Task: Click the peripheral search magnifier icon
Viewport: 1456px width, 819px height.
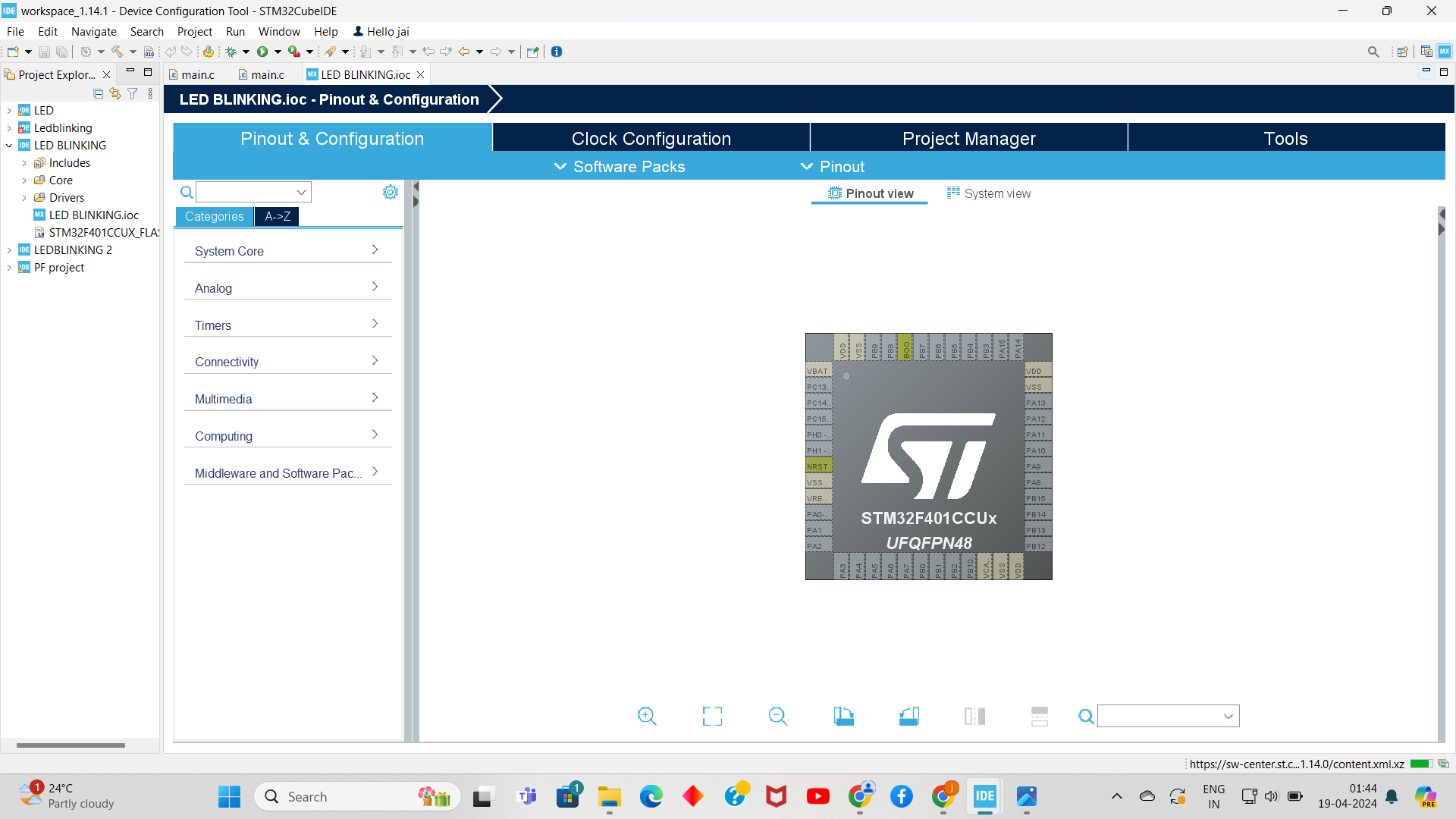Action: click(x=187, y=193)
